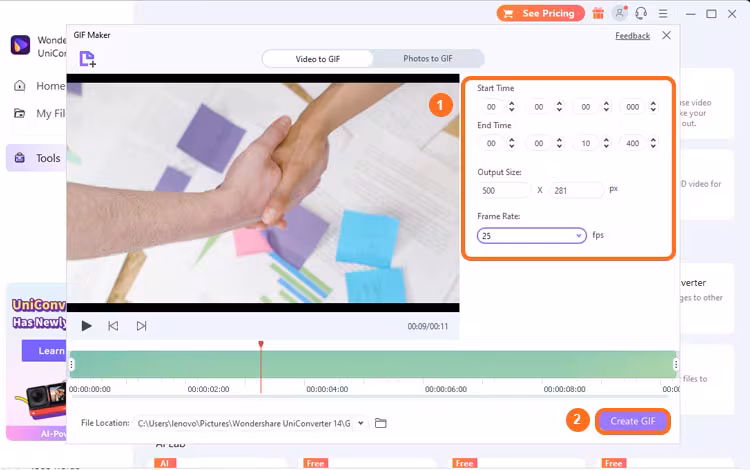Click the green timeline clip bar
Screen dimensions: 750x470
tap(373, 364)
